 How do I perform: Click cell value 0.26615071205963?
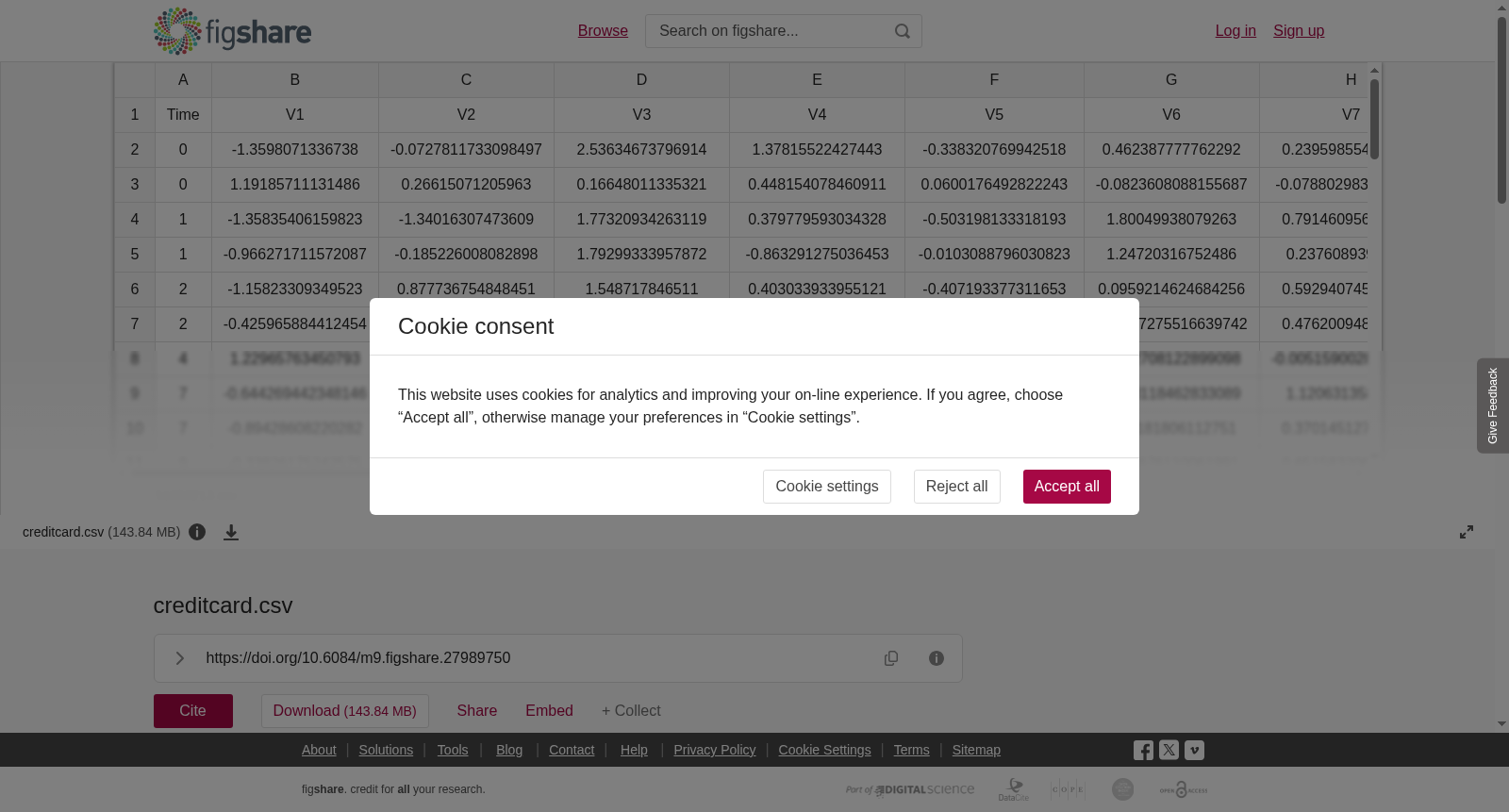[x=466, y=185]
